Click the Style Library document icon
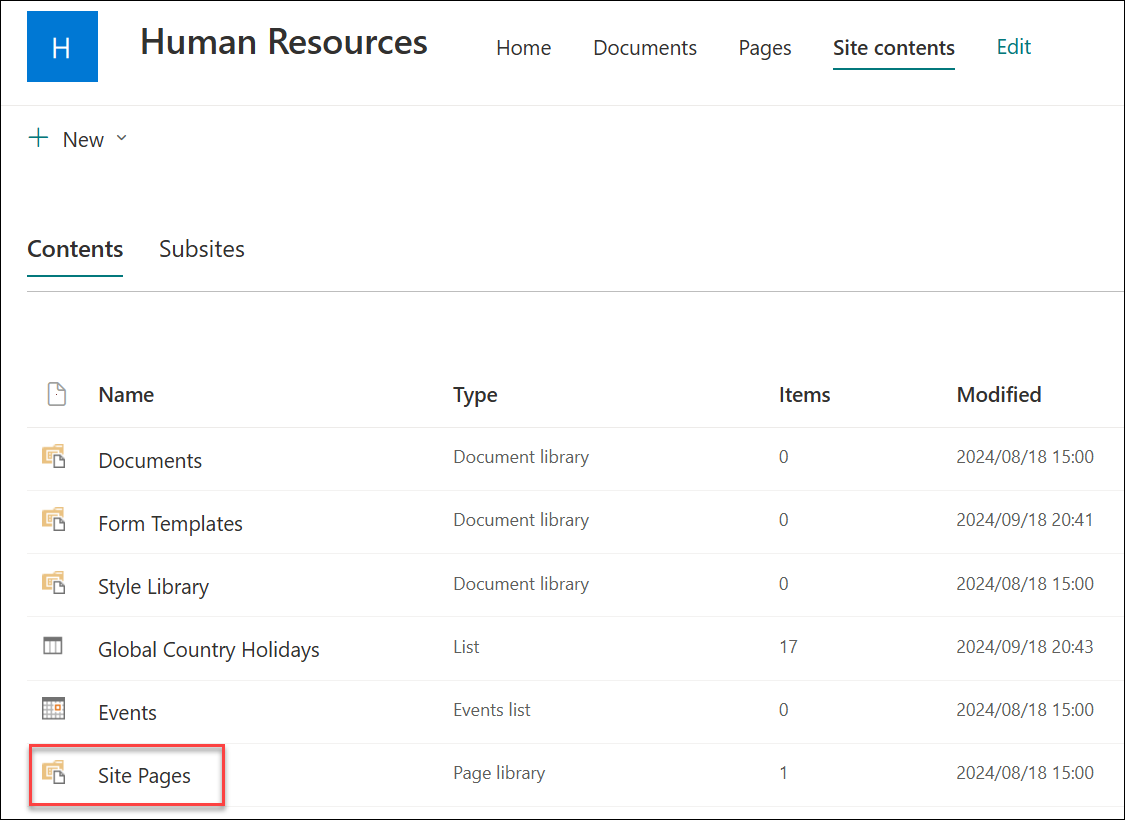Image resolution: width=1125 pixels, height=820 pixels. [x=57, y=586]
